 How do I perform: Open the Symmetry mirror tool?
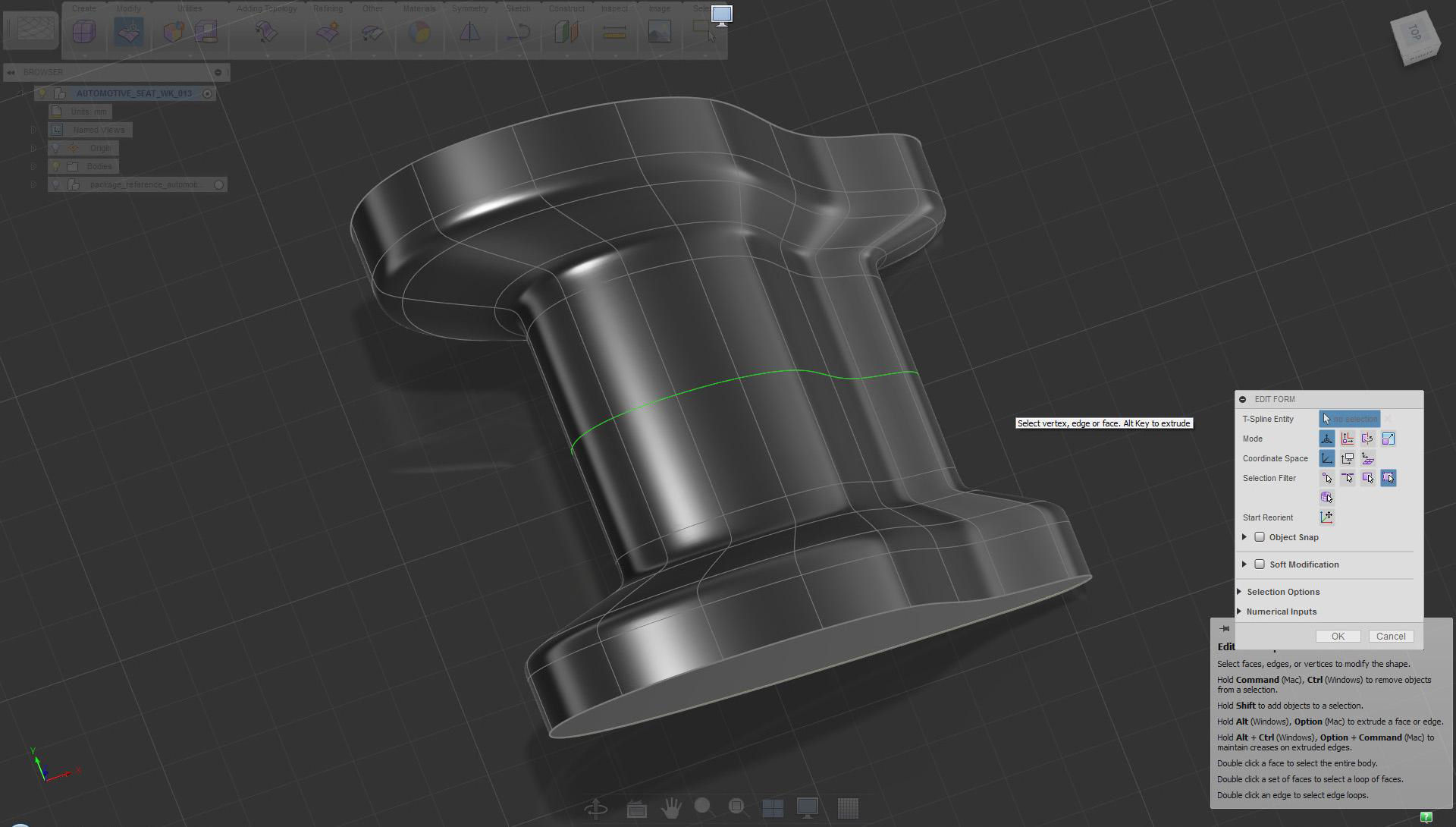pyautogui.click(x=469, y=33)
